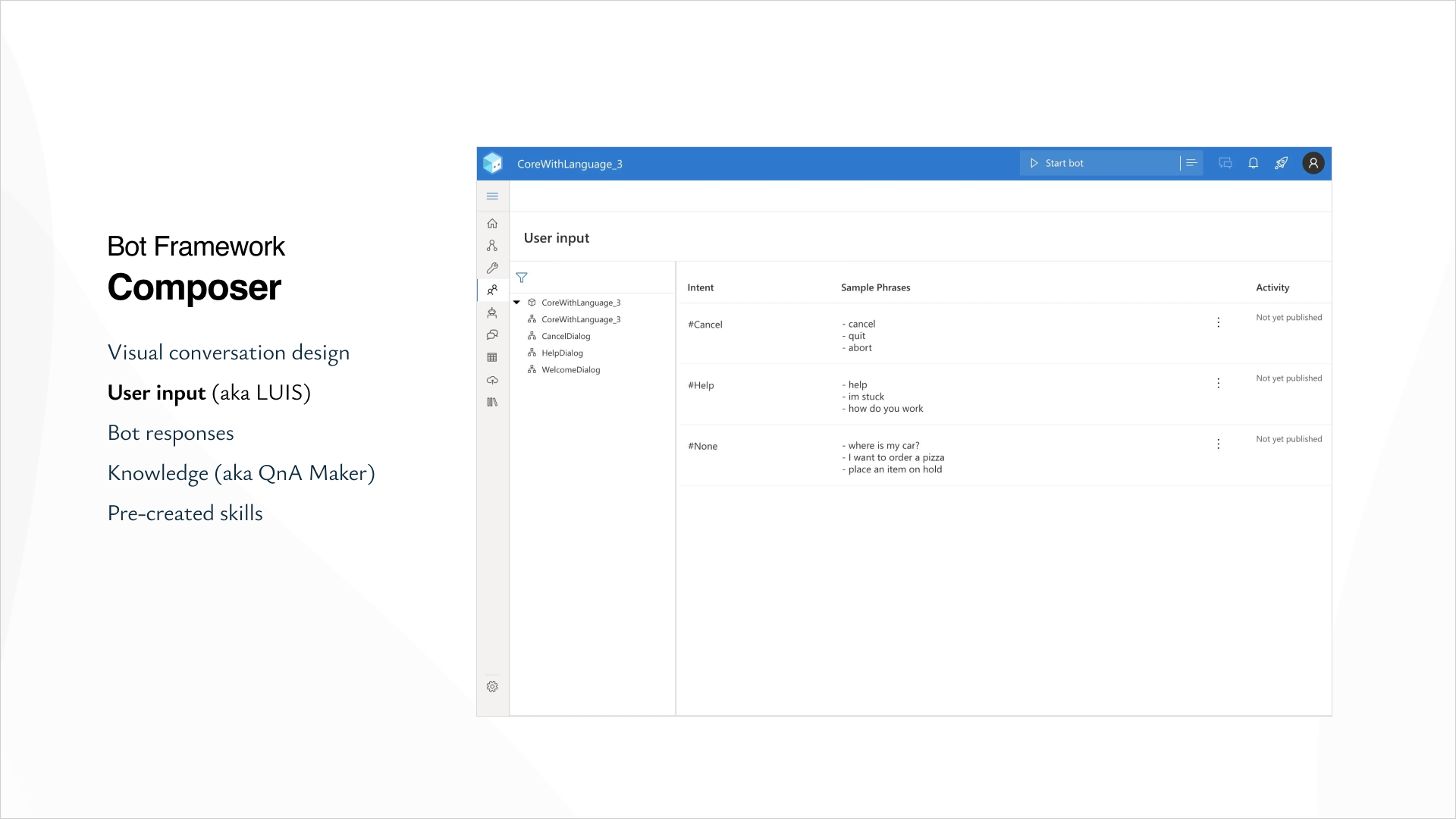Click the Activity column header

coord(1272,287)
